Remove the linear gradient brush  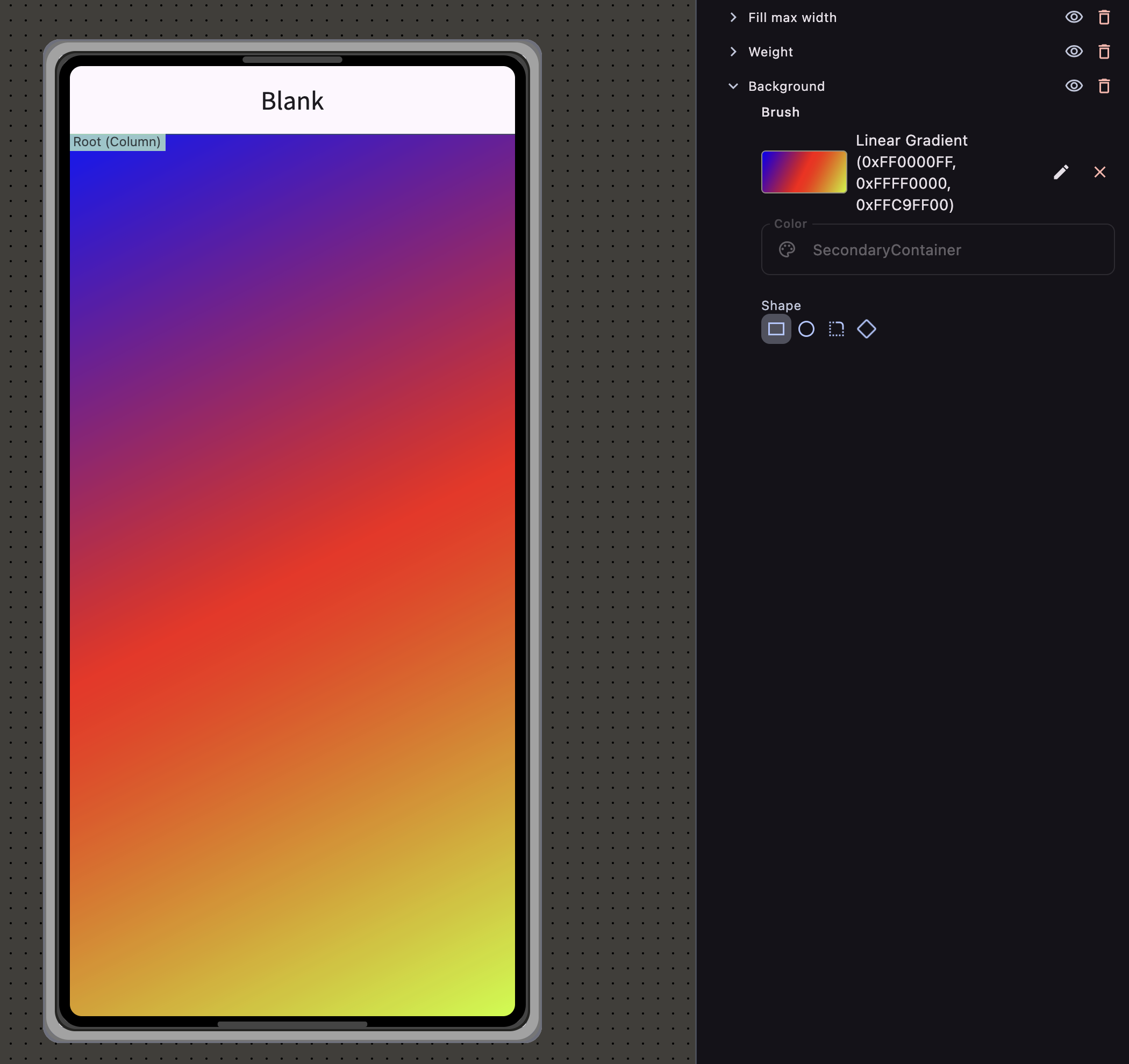point(1100,172)
